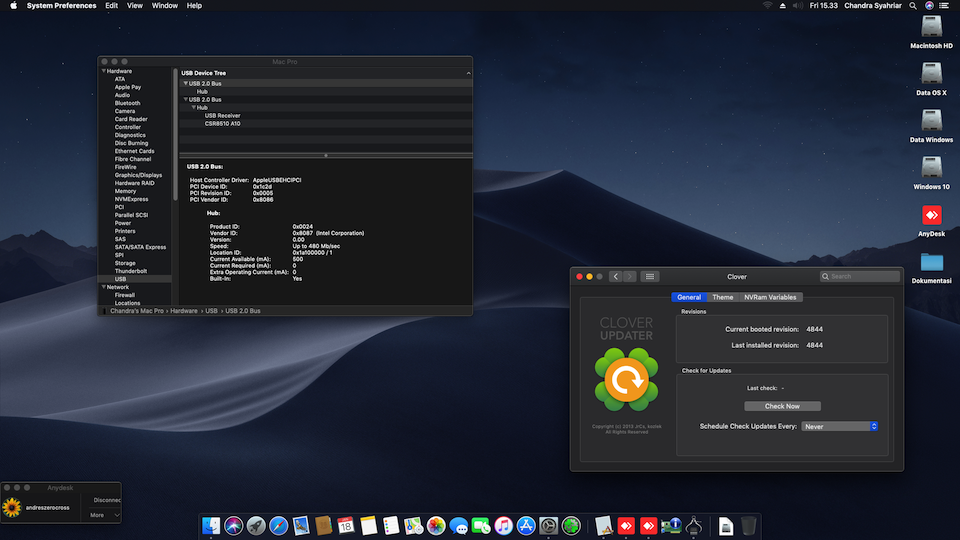Collapse the Hub containing USB Receiver
Image resolution: width=960 pixels, height=540 pixels.
[193, 107]
